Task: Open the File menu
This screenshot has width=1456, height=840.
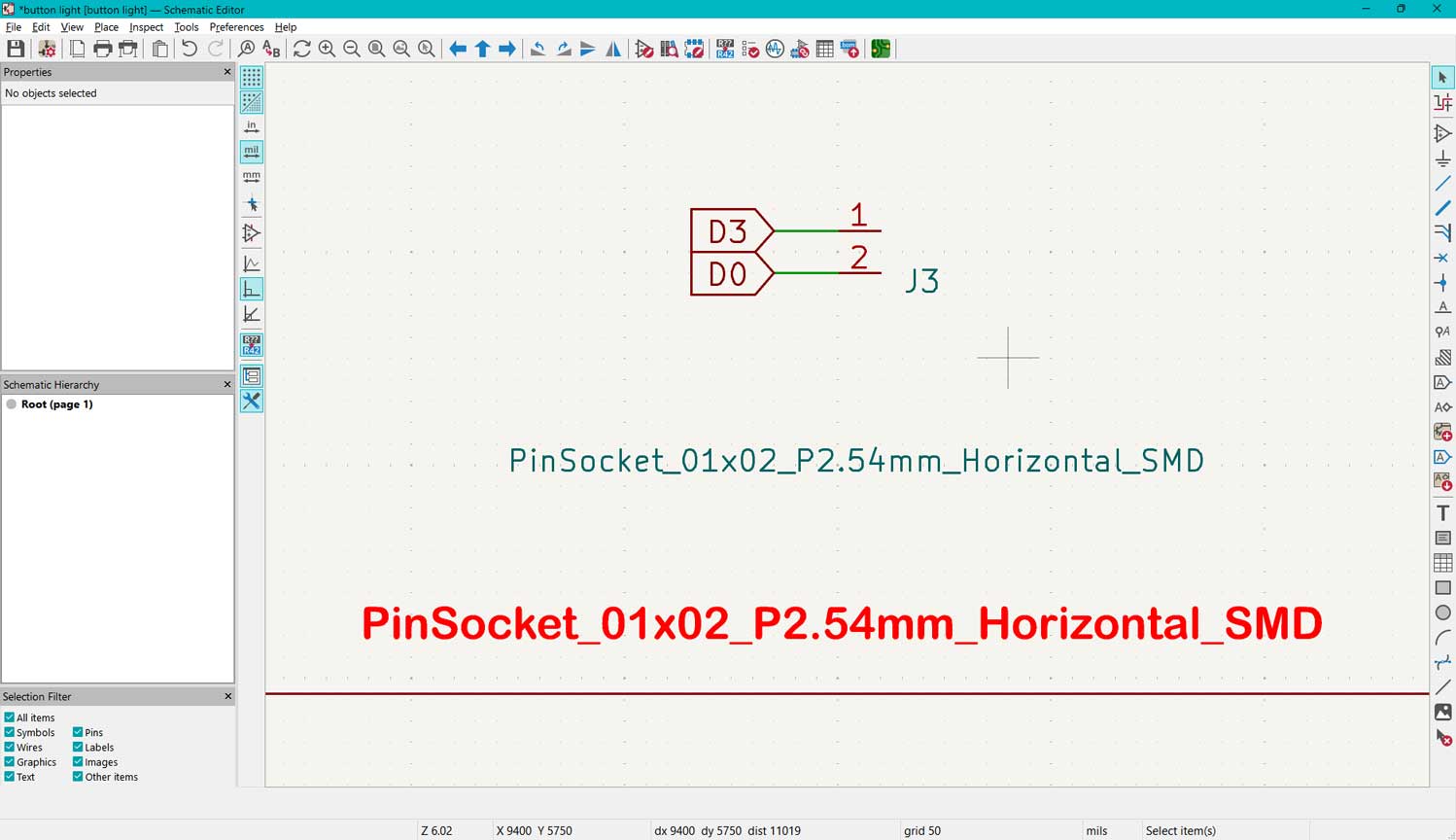Action: pyautogui.click(x=14, y=27)
